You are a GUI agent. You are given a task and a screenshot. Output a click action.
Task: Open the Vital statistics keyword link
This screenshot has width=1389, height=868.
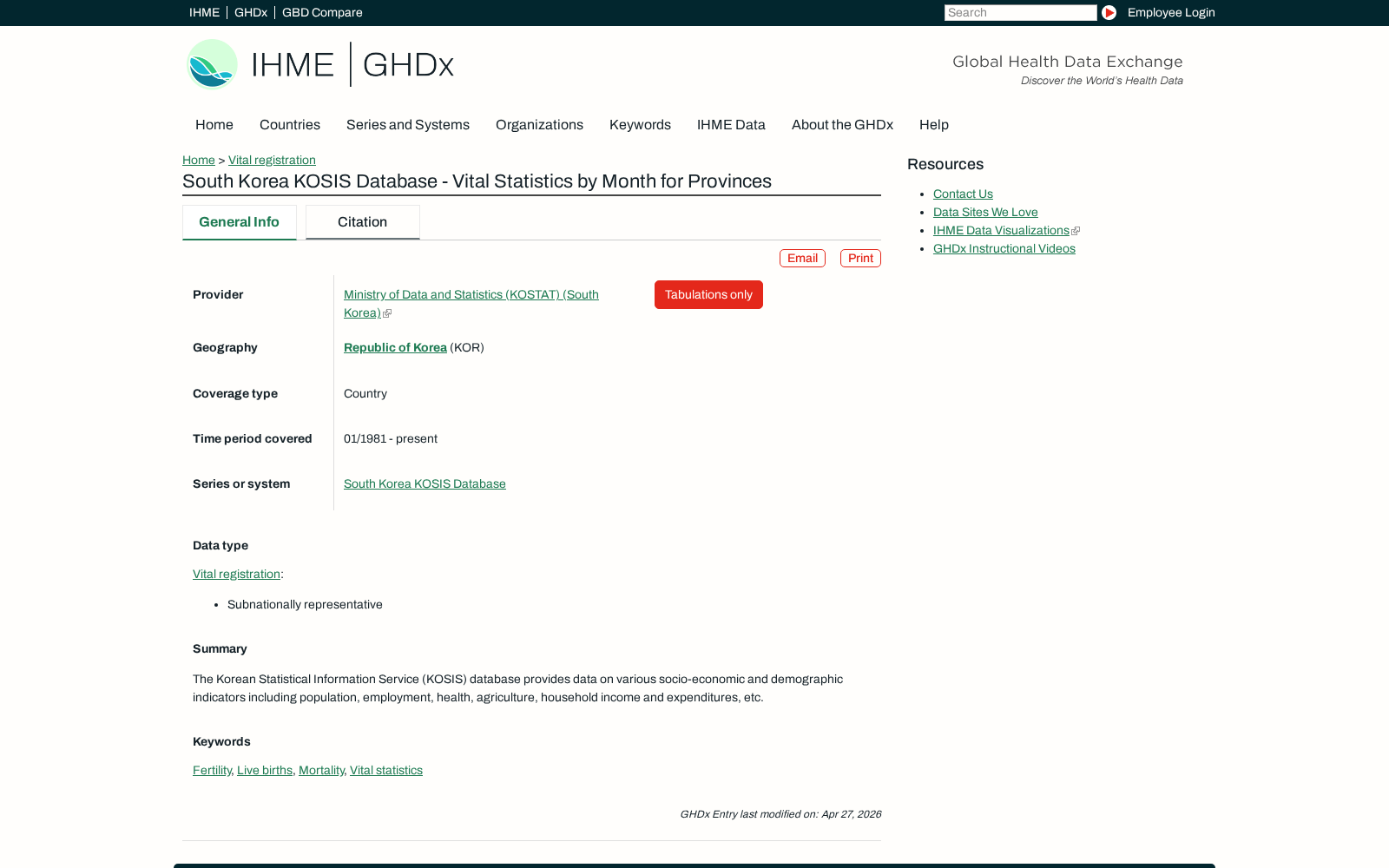(x=386, y=771)
